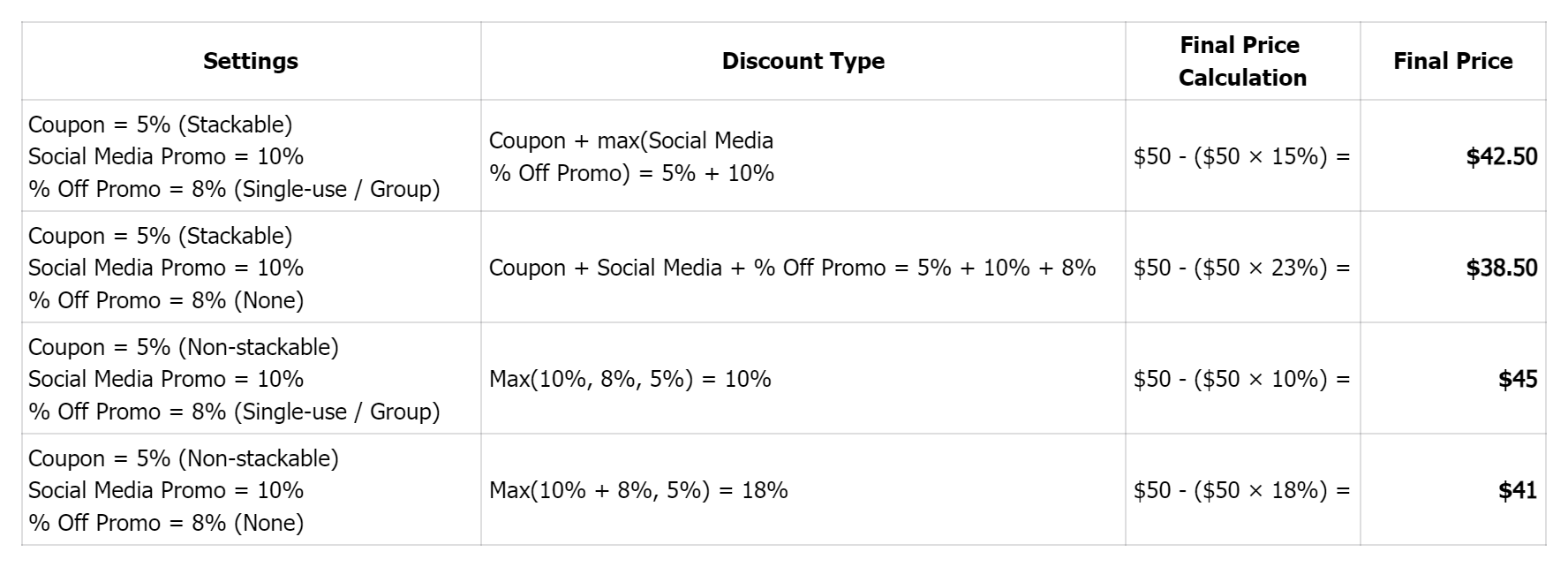The image size is (1568, 567).
Task: Click the Max(10% + 8%, 5%) = 18% cell
Action: 803,490
